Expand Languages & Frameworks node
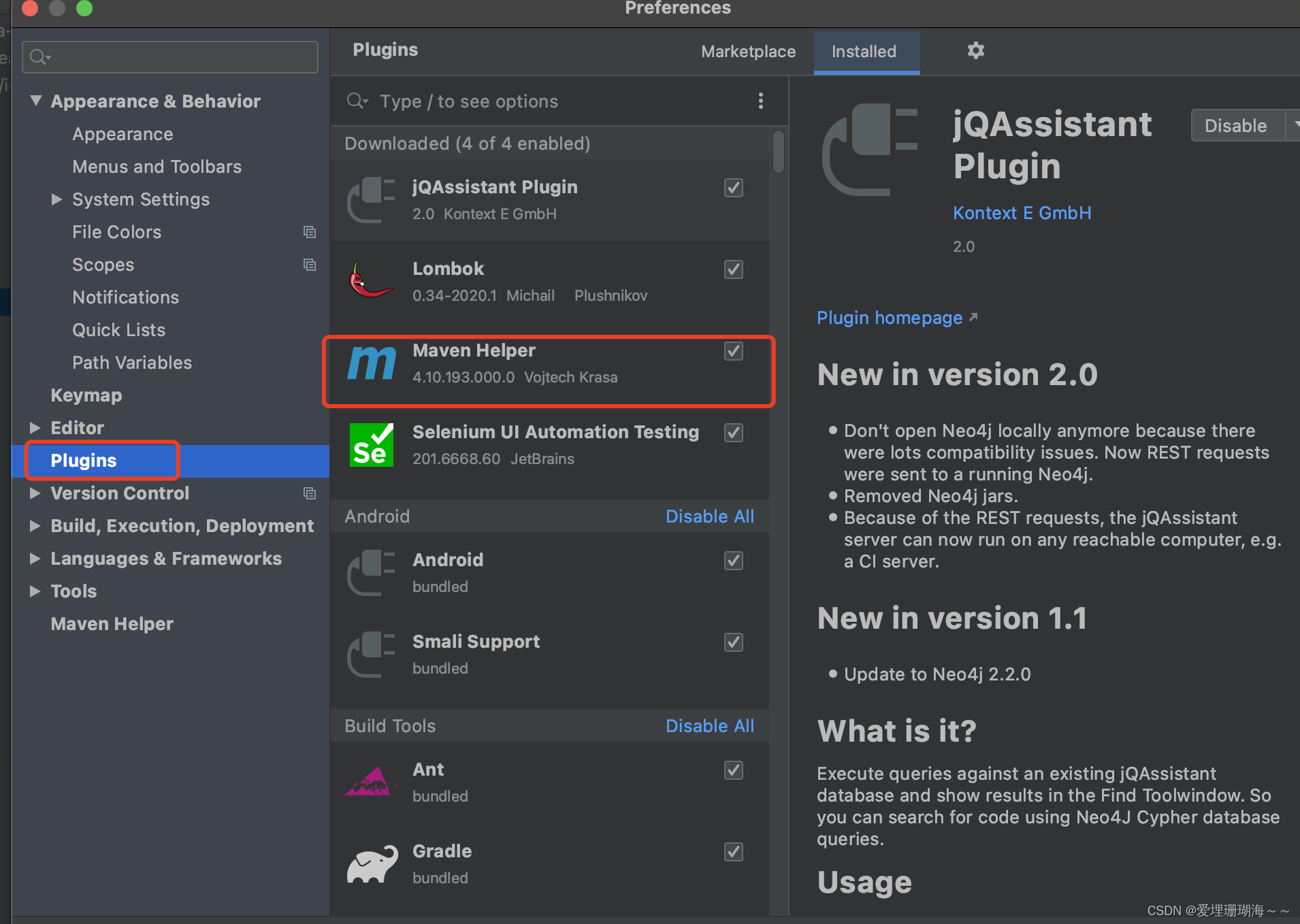 point(35,558)
